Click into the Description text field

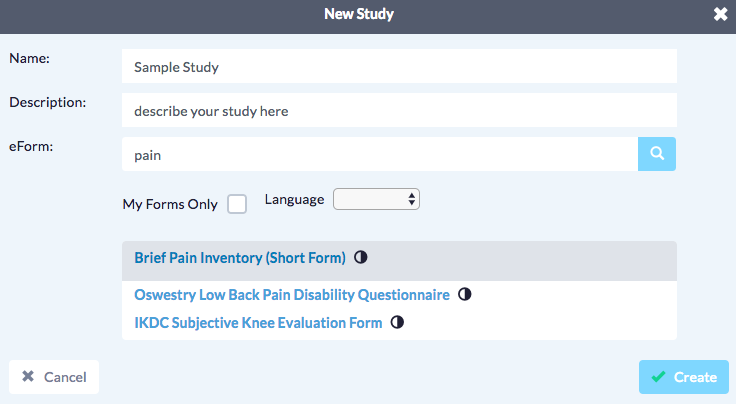point(399,111)
